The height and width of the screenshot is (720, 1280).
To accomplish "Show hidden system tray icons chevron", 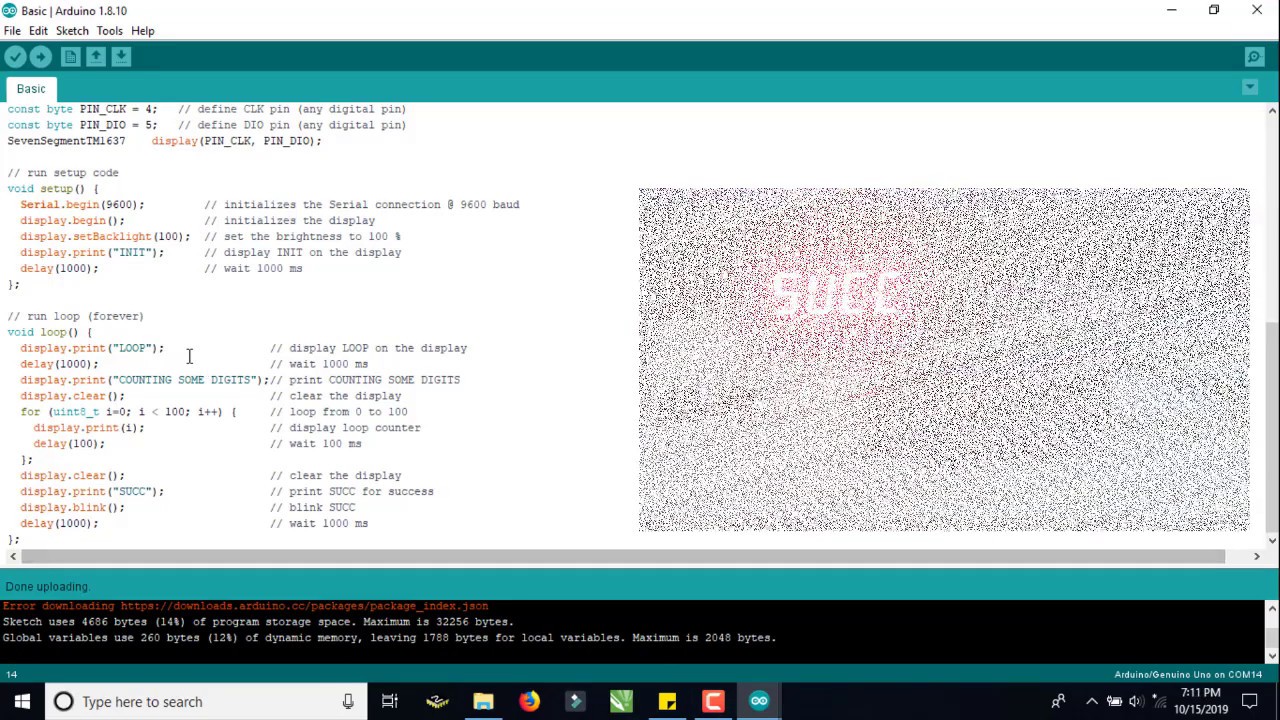I will click(x=1092, y=702).
